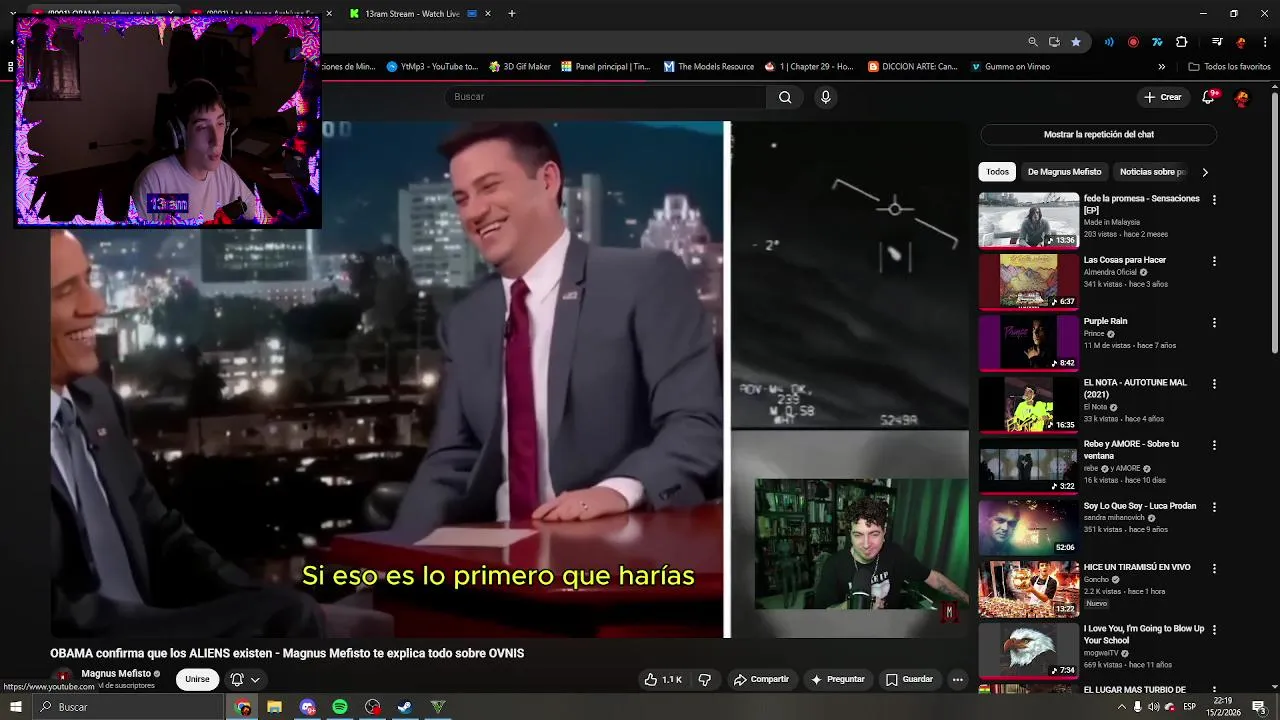
Task: Open Purple Rain video thumbnail
Action: (1028, 343)
